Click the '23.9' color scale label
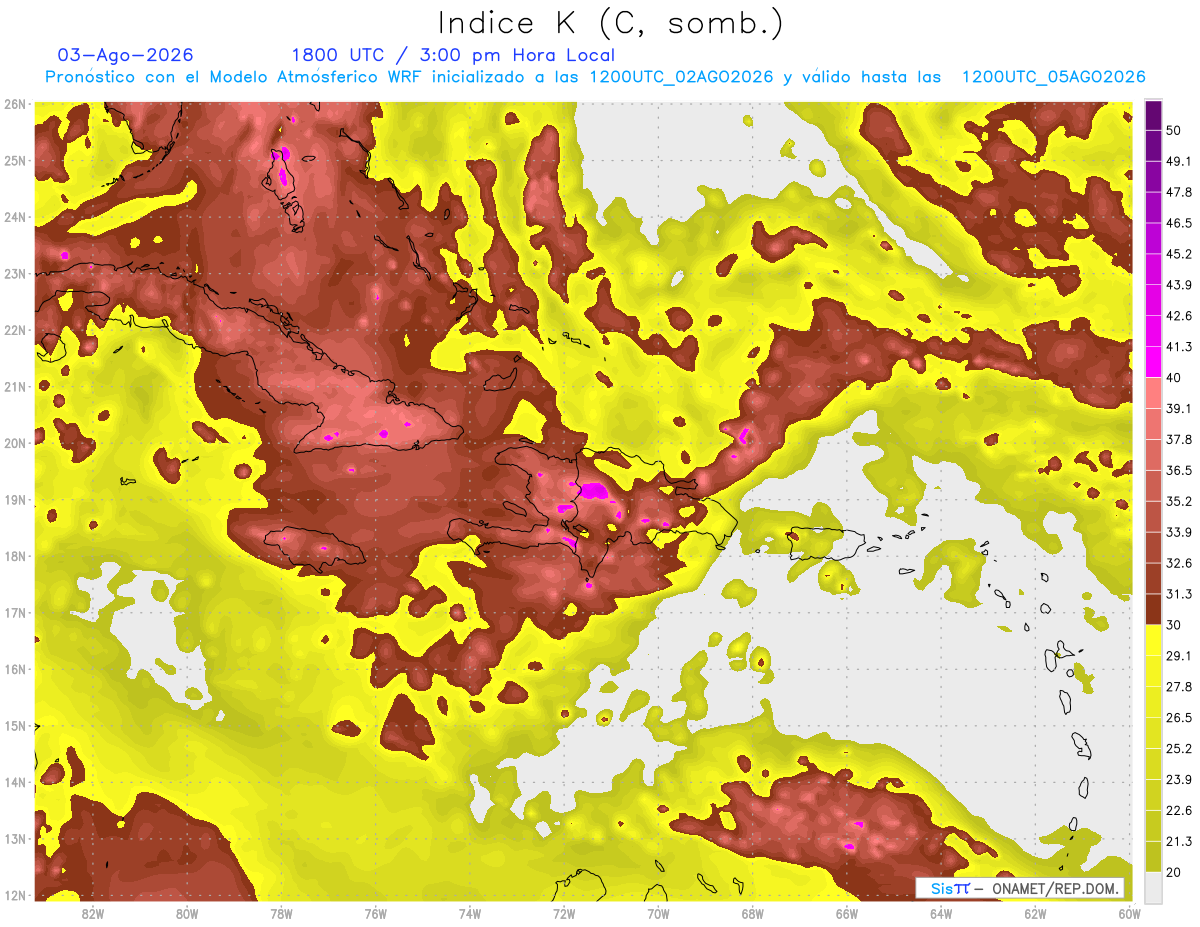Viewport: 1200px width, 927px height. (x=1179, y=779)
